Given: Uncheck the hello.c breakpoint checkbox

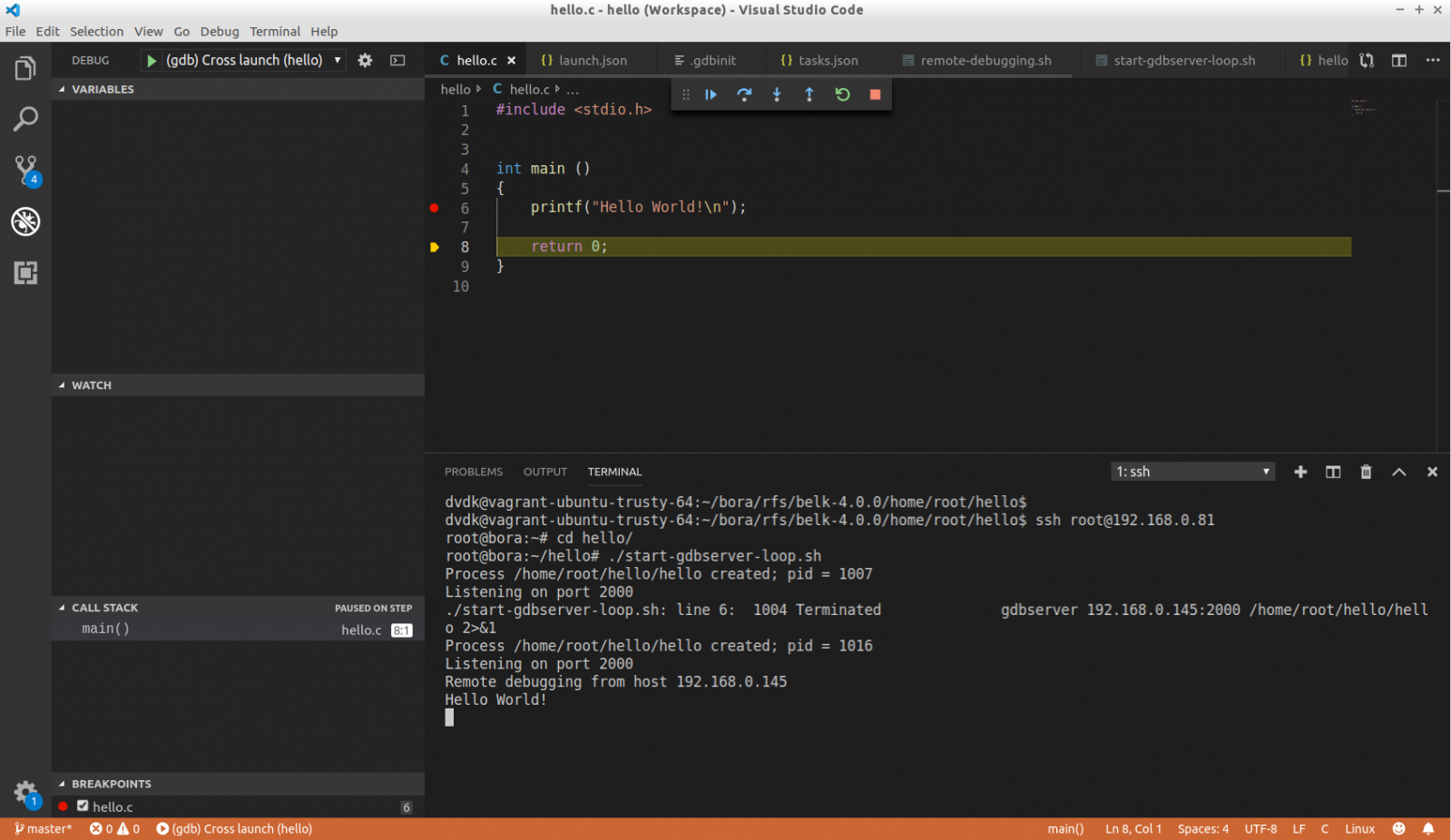Looking at the screenshot, I should (x=83, y=806).
